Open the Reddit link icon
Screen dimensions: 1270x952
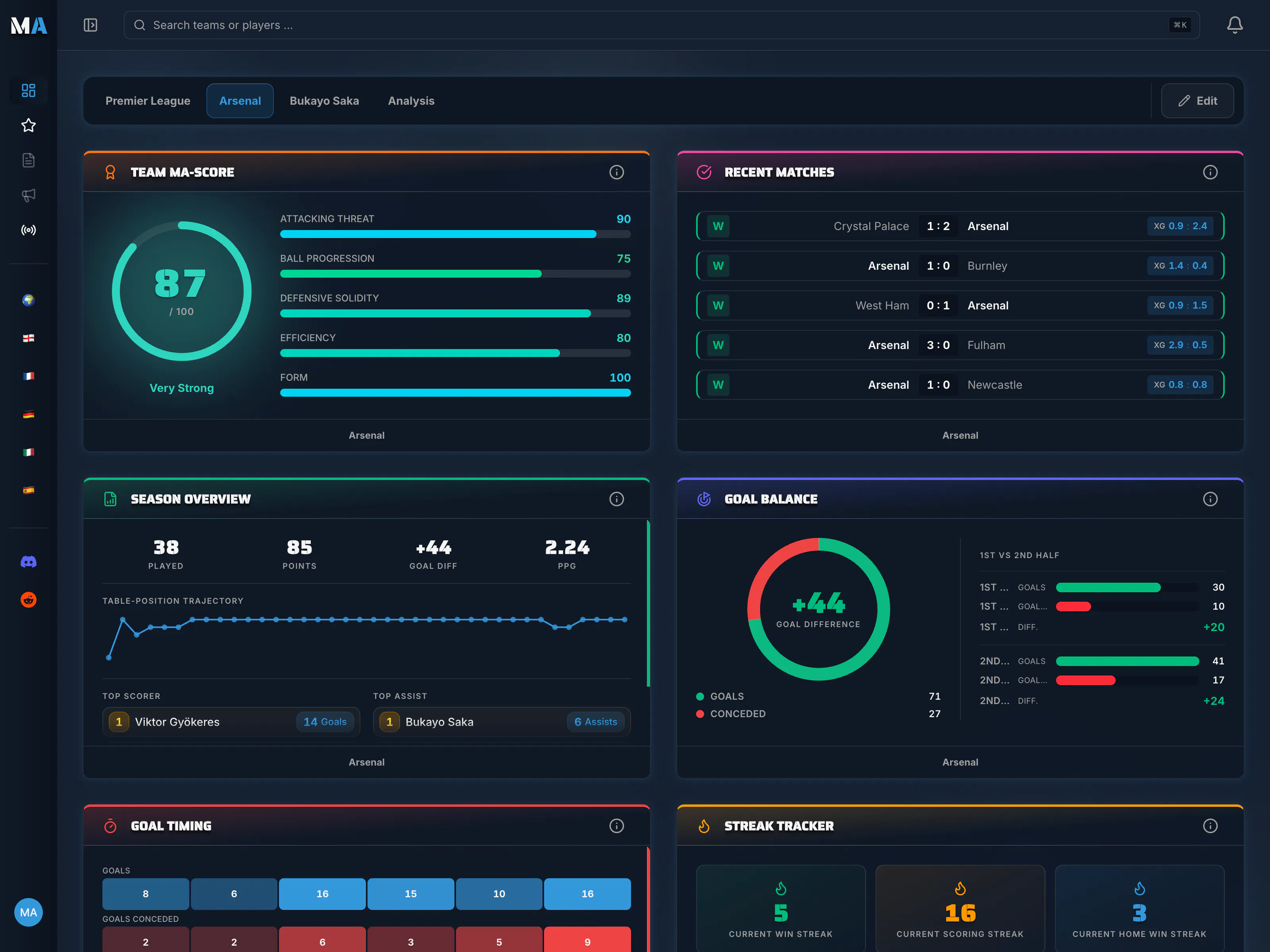pyautogui.click(x=29, y=600)
